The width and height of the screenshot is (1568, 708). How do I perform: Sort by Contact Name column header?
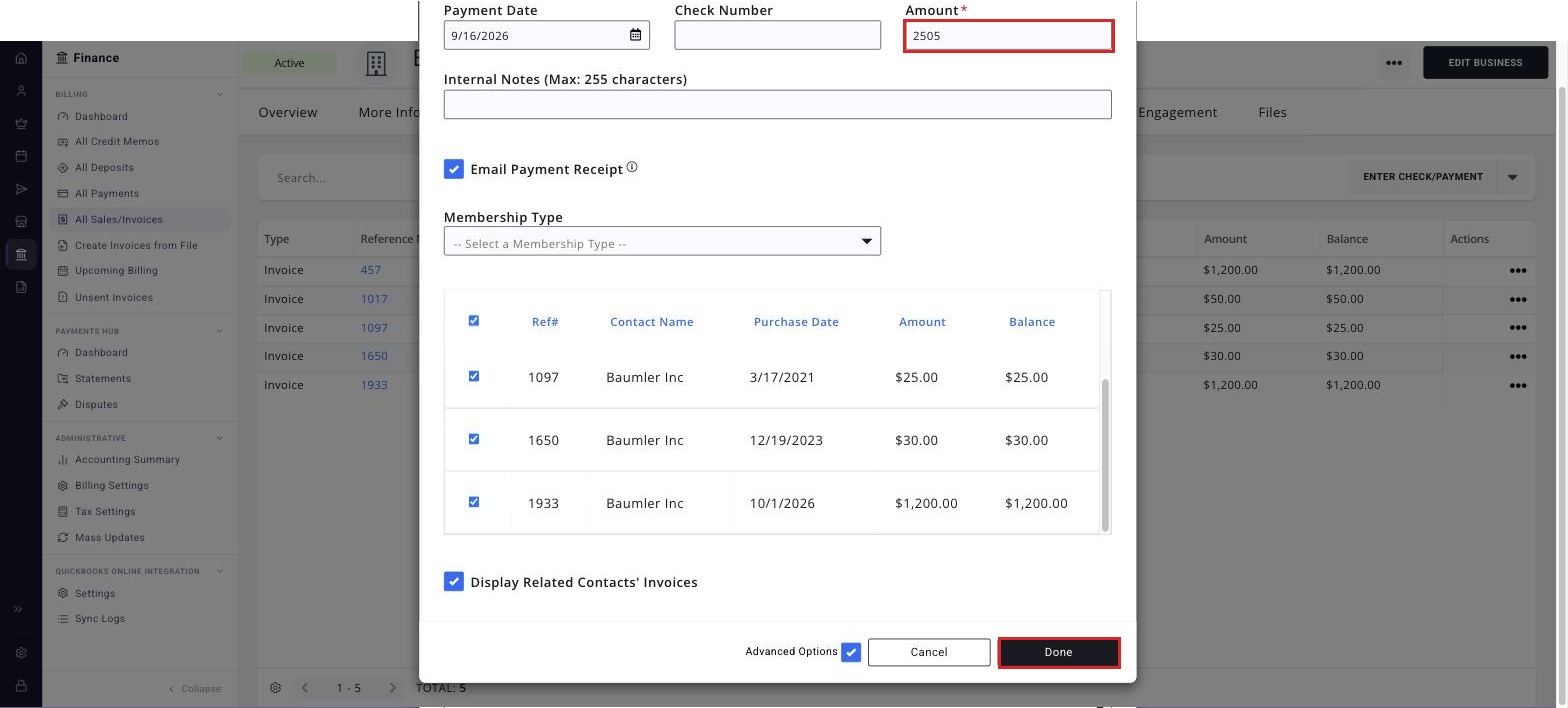click(x=651, y=322)
